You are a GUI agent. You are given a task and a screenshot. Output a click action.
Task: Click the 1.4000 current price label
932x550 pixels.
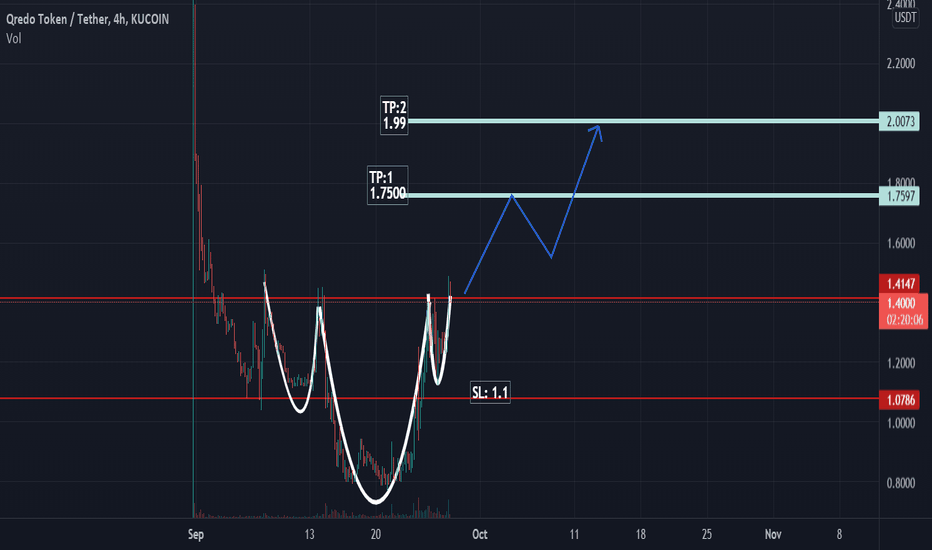[x=903, y=303]
